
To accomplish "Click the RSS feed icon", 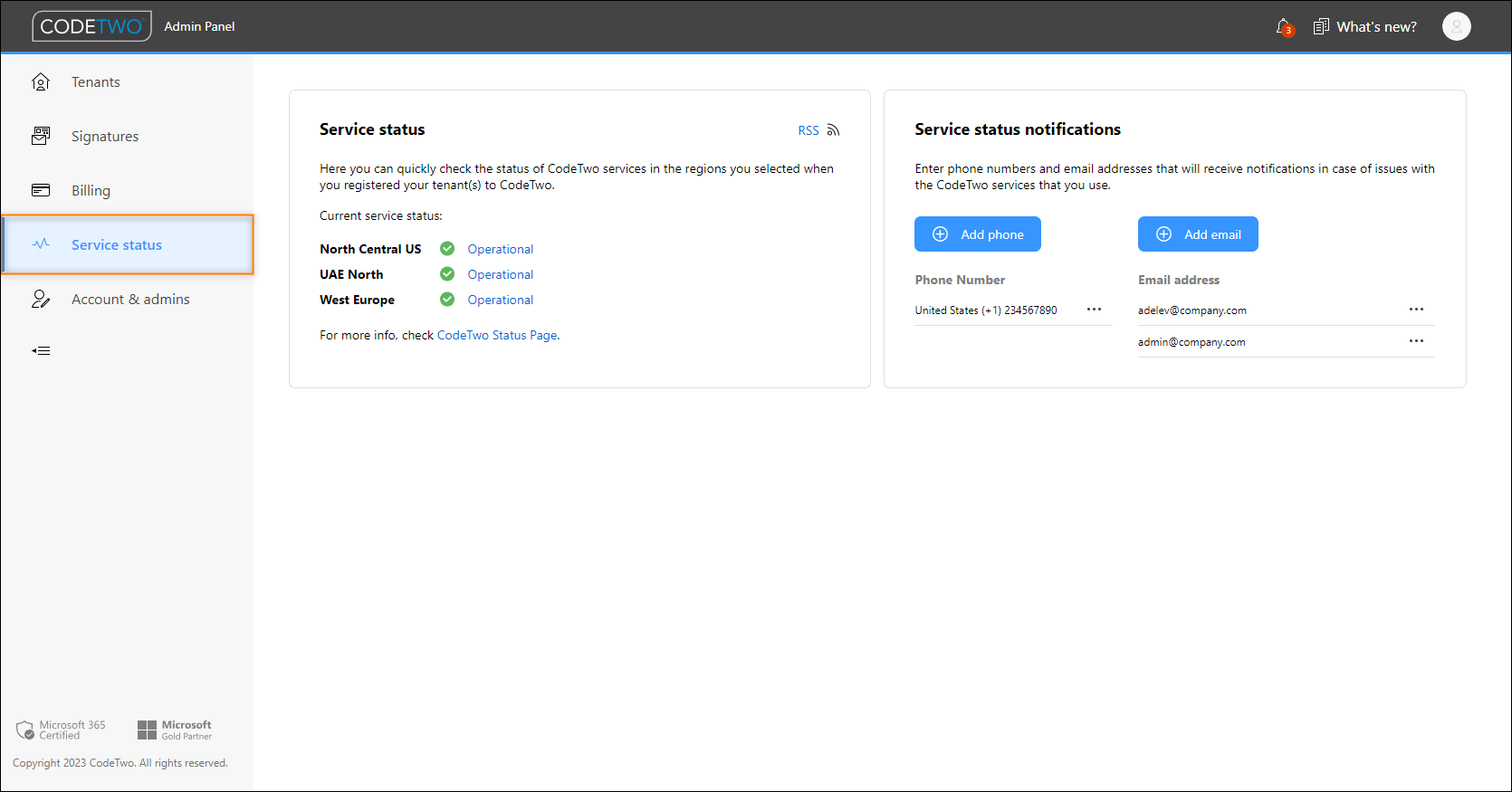I will tap(833, 130).
